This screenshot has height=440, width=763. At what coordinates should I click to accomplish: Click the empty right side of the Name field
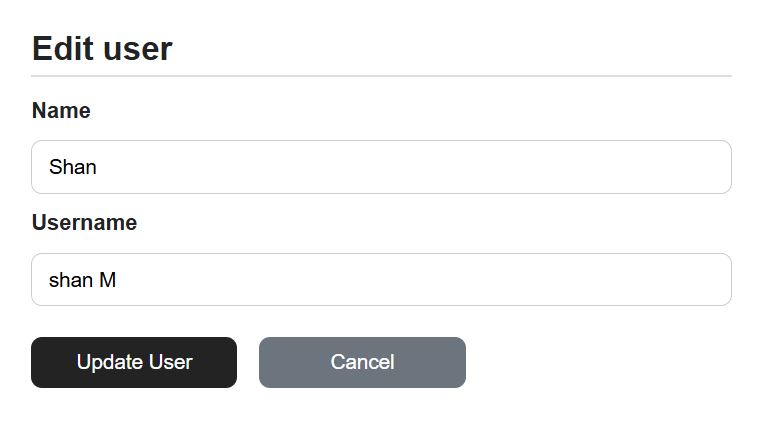point(600,167)
